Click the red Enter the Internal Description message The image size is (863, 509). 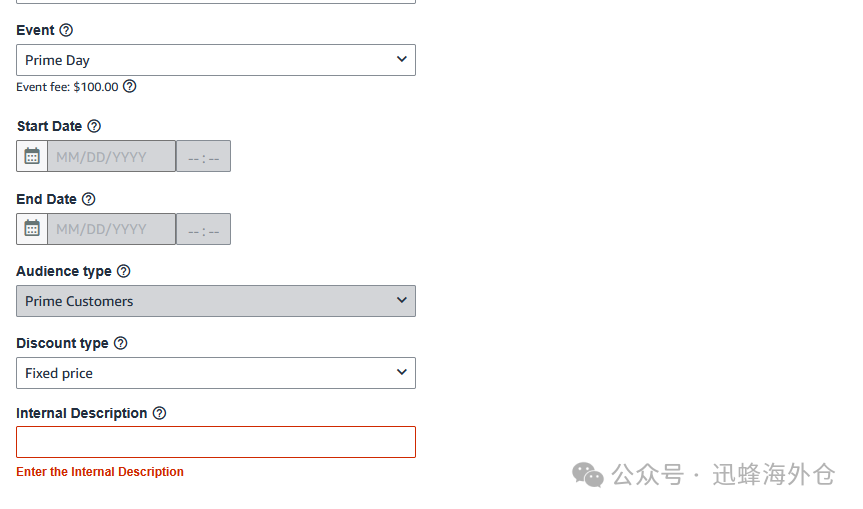100,472
